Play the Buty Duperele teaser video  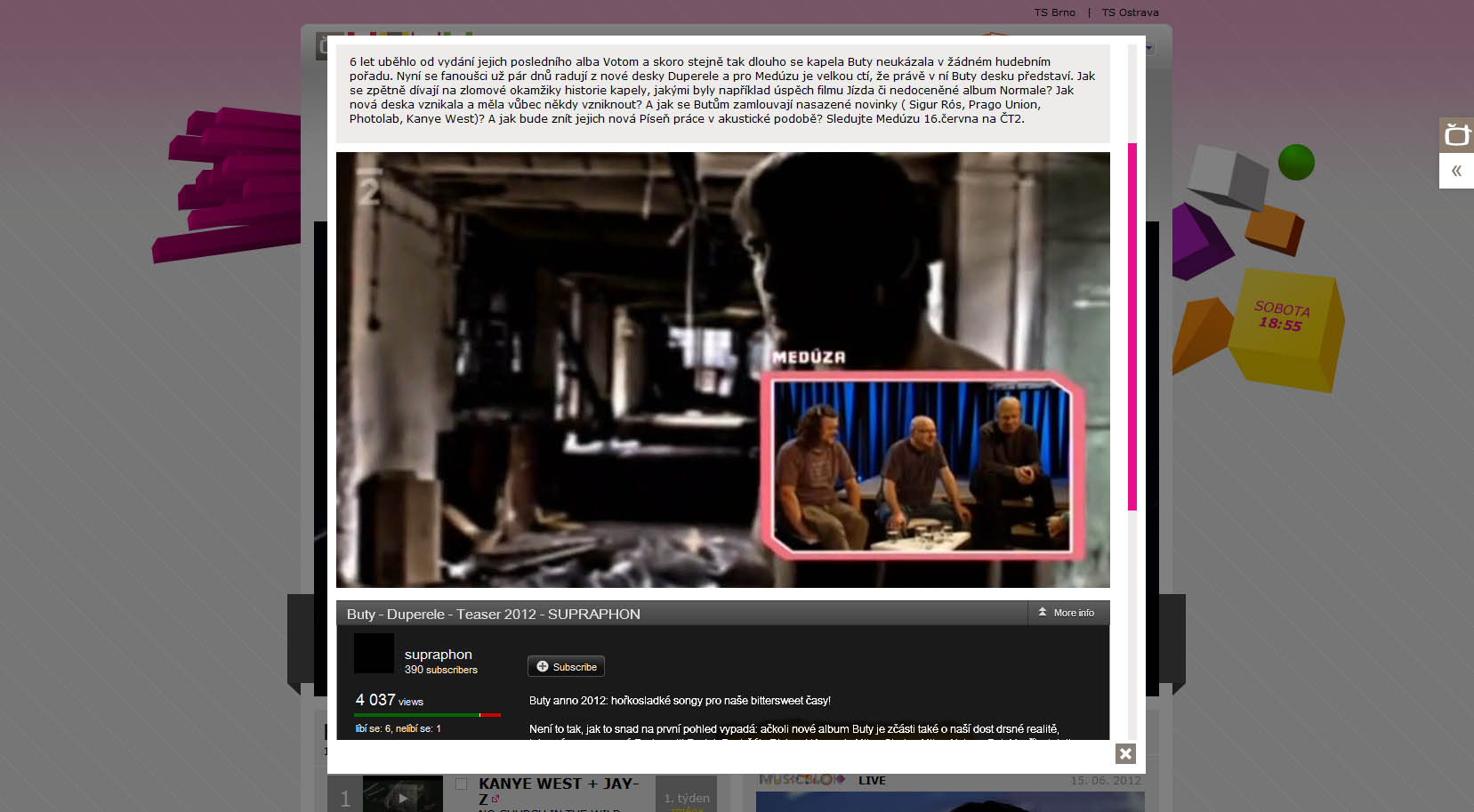click(x=723, y=370)
